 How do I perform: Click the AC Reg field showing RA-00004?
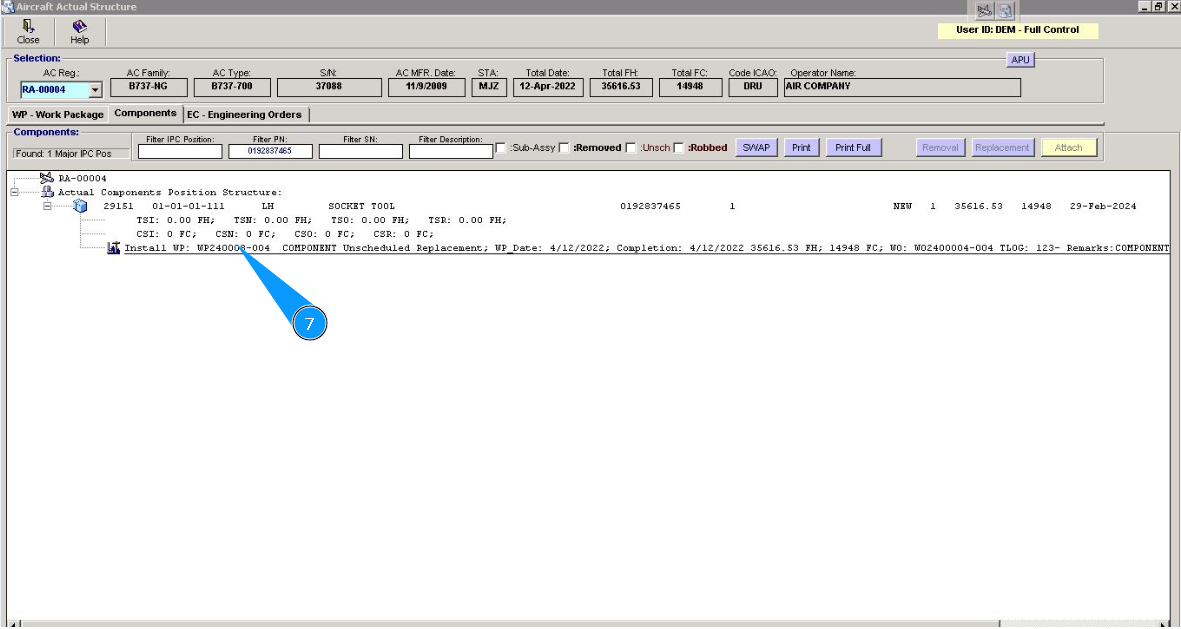pos(55,90)
